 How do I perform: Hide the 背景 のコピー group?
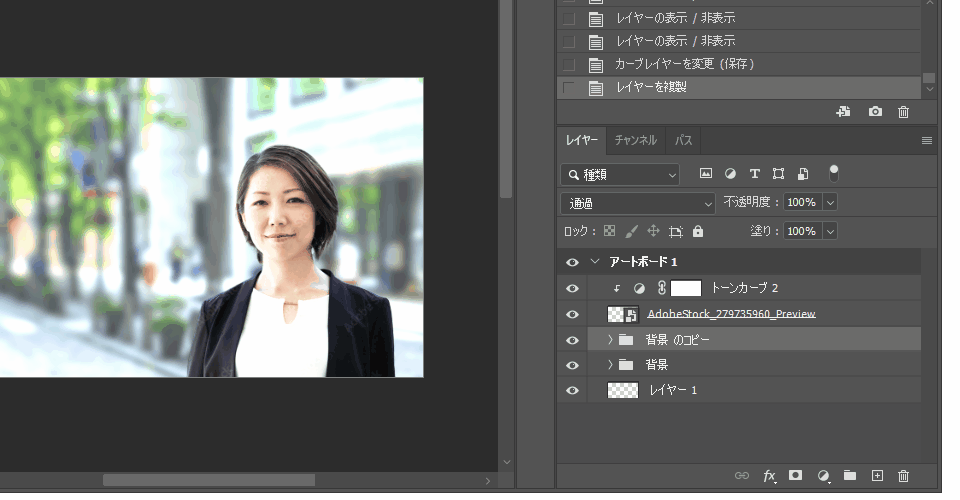pyautogui.click(x=572, y=340)
